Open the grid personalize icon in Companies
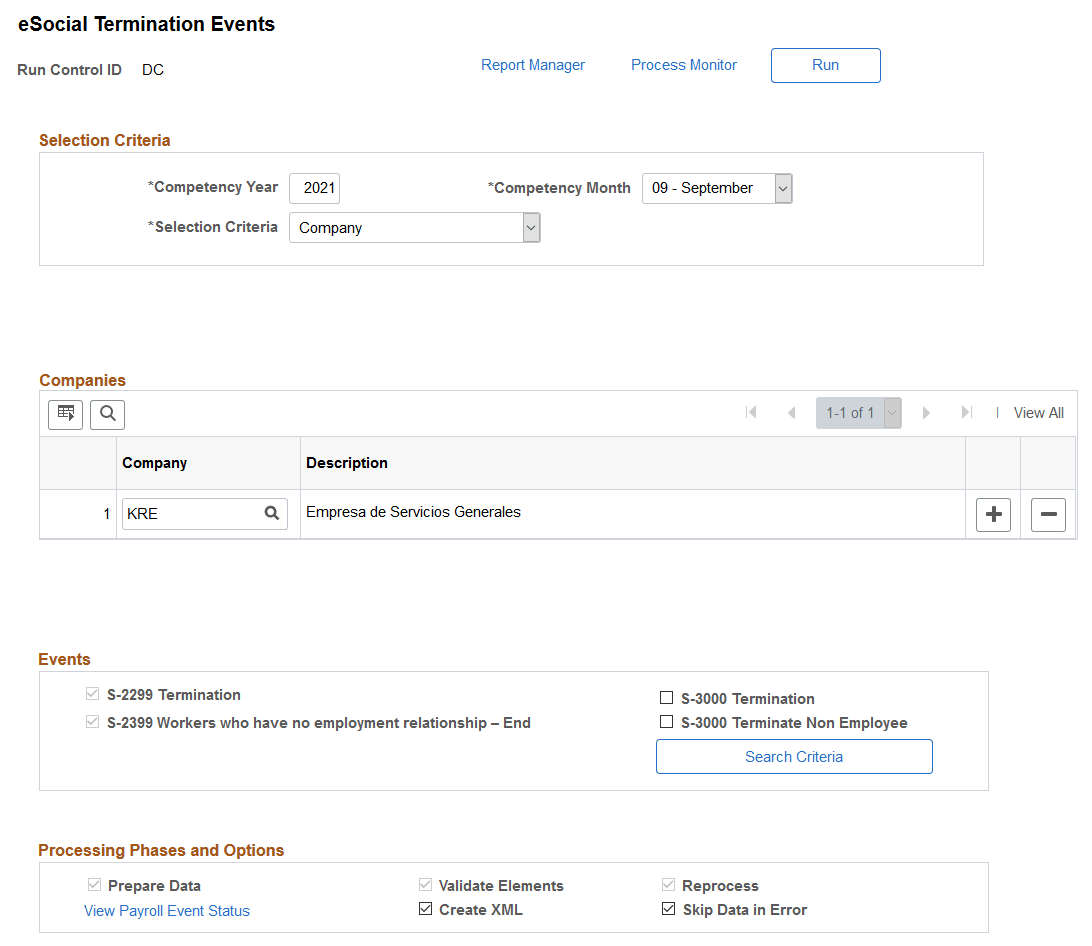This screenshot has width=1092, height=946. click(65, 414)
